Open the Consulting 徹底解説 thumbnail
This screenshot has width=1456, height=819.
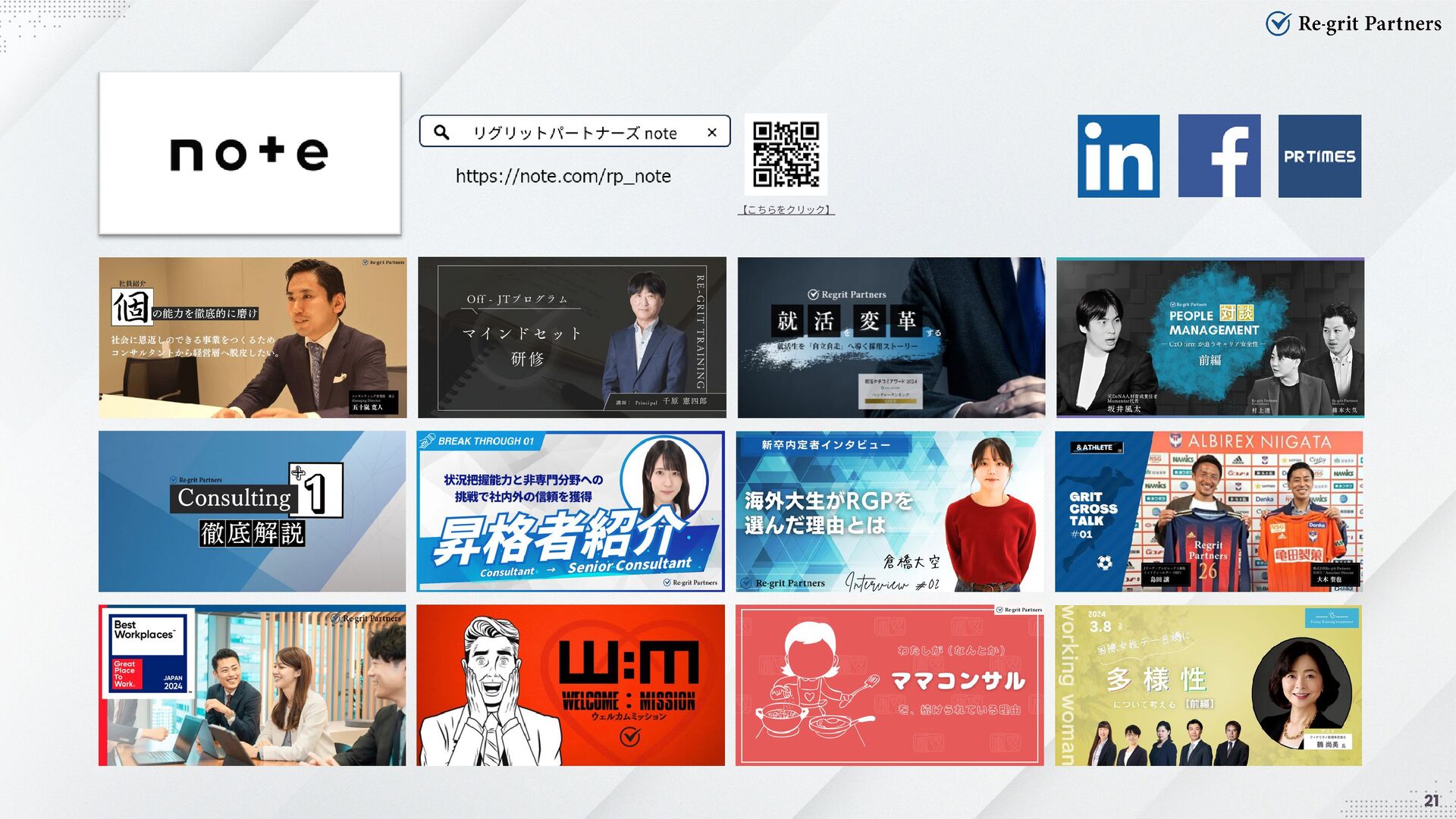coord(253,512)
